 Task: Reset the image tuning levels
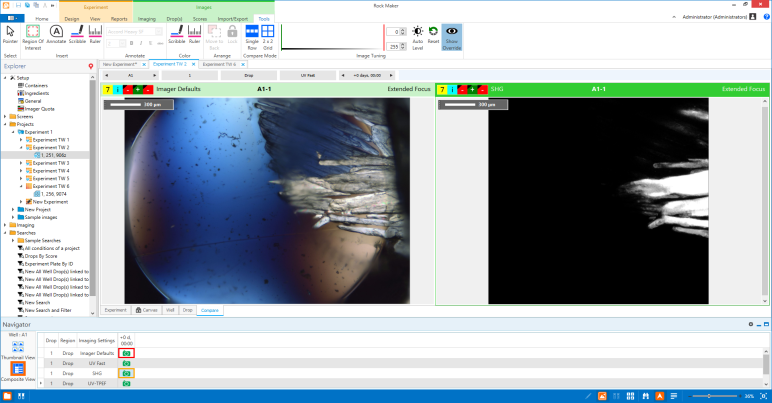[433, 36]
